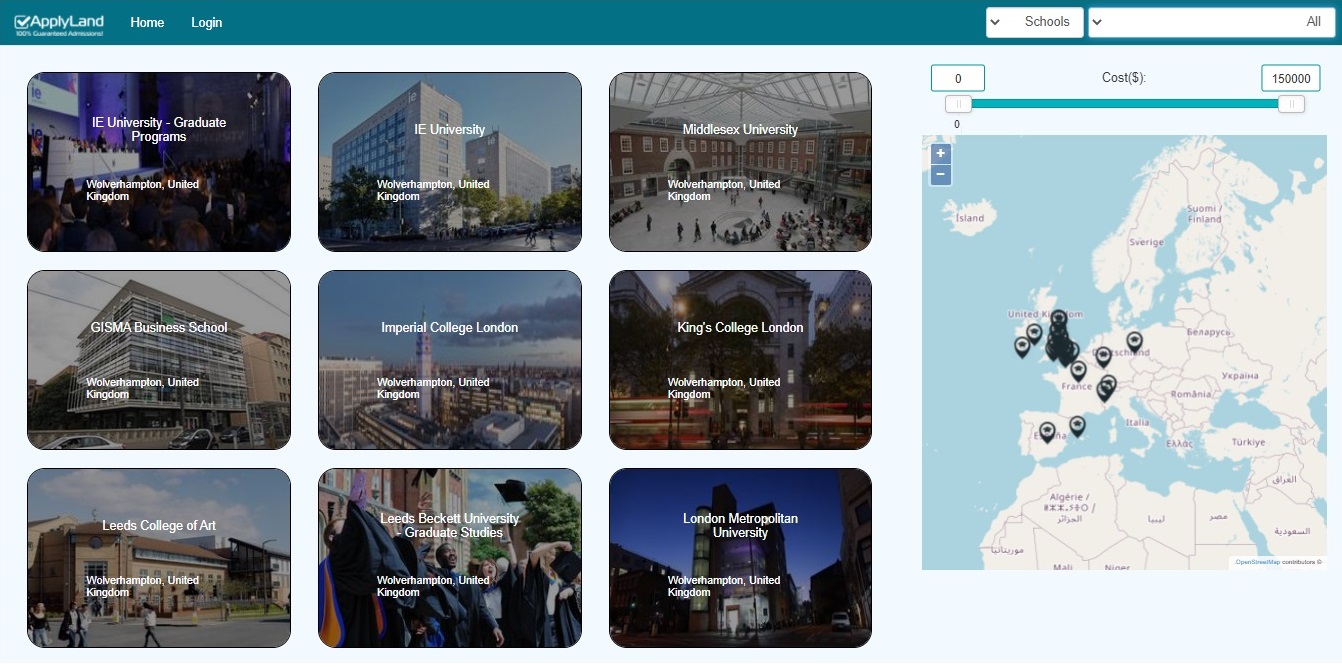Image resolution: width=1342 pixels, height=667 pixels.
Task: Go to the Home page
Action: 147,22
